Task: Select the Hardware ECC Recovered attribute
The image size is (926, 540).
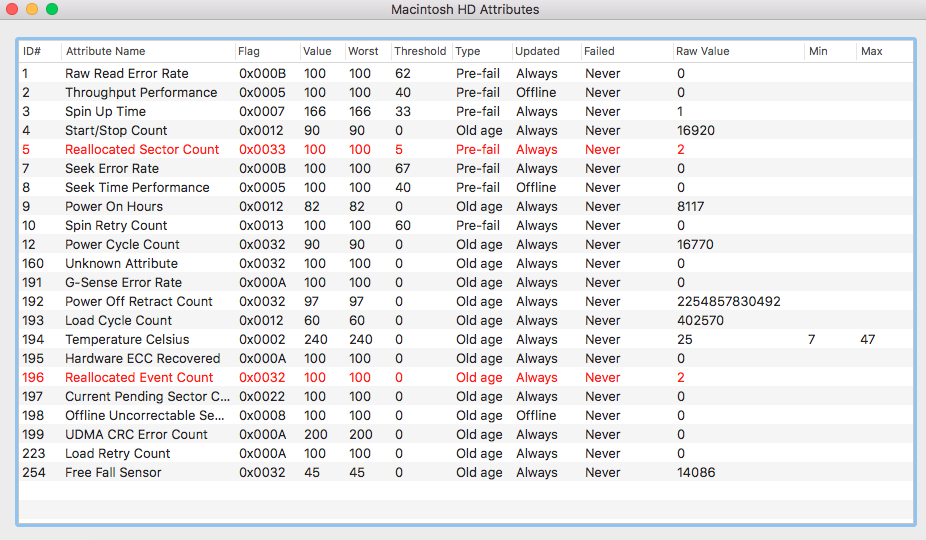Action: tap(467, 358)
